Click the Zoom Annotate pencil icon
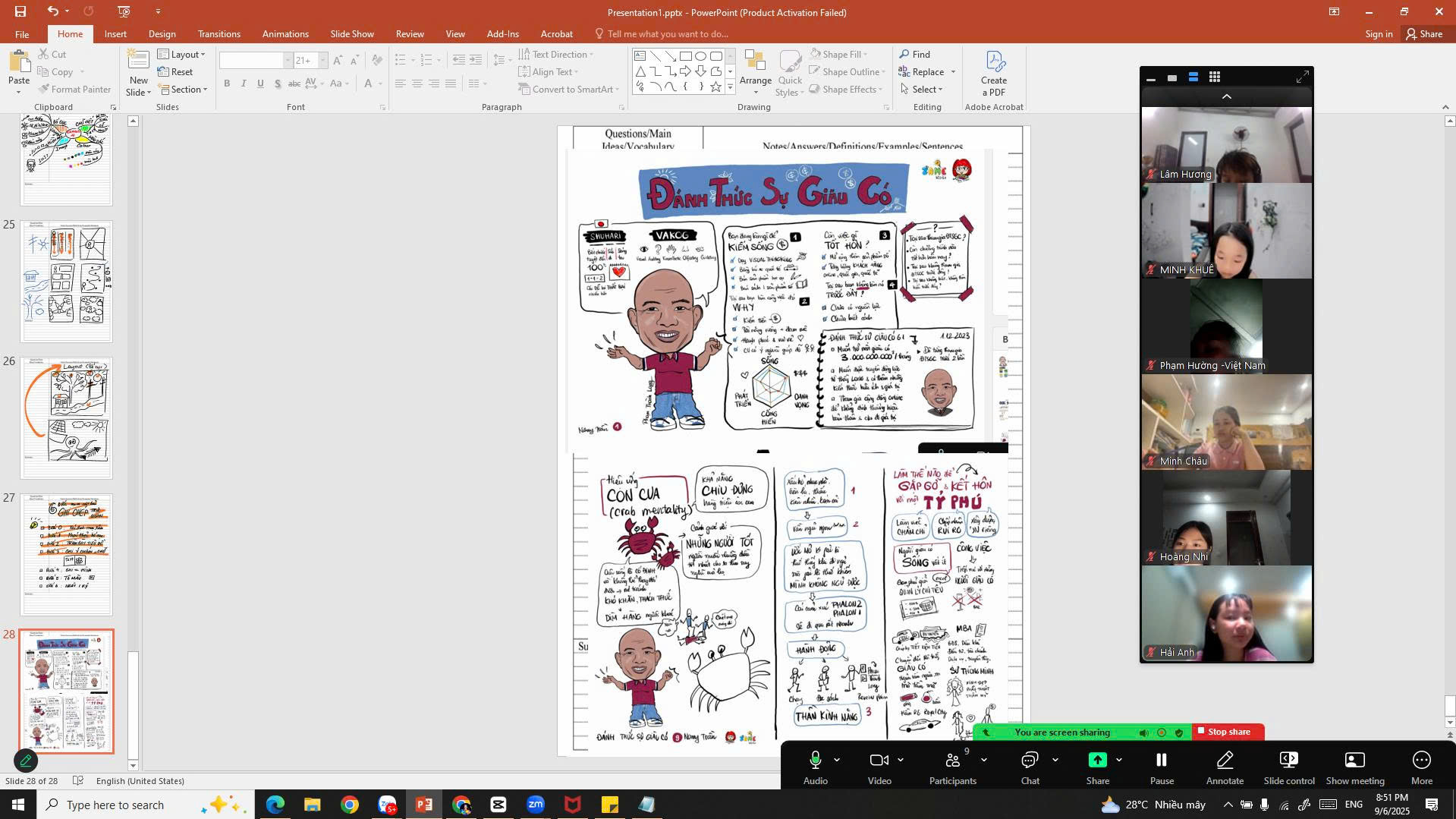This screenshot has width=1456, height=819. (1225, 760)
